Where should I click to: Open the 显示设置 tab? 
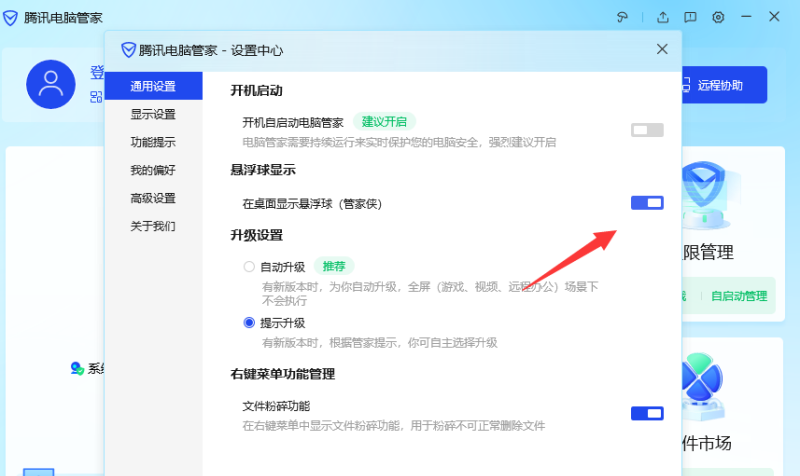pyautogui.click(x=154, y=114)
